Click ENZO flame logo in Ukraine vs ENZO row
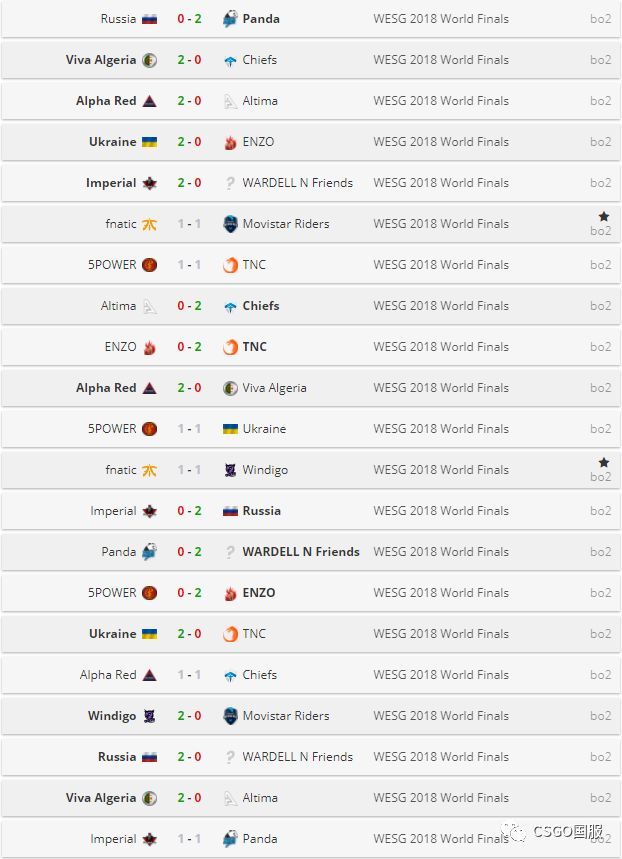This screenshot has width=622, height=859. click(x=230, y=142)
